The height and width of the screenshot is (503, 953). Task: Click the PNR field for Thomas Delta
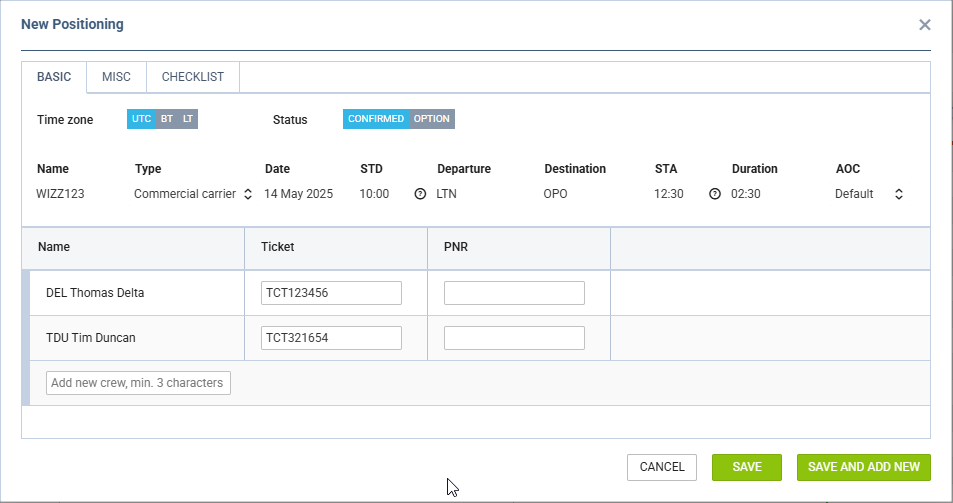514,293
